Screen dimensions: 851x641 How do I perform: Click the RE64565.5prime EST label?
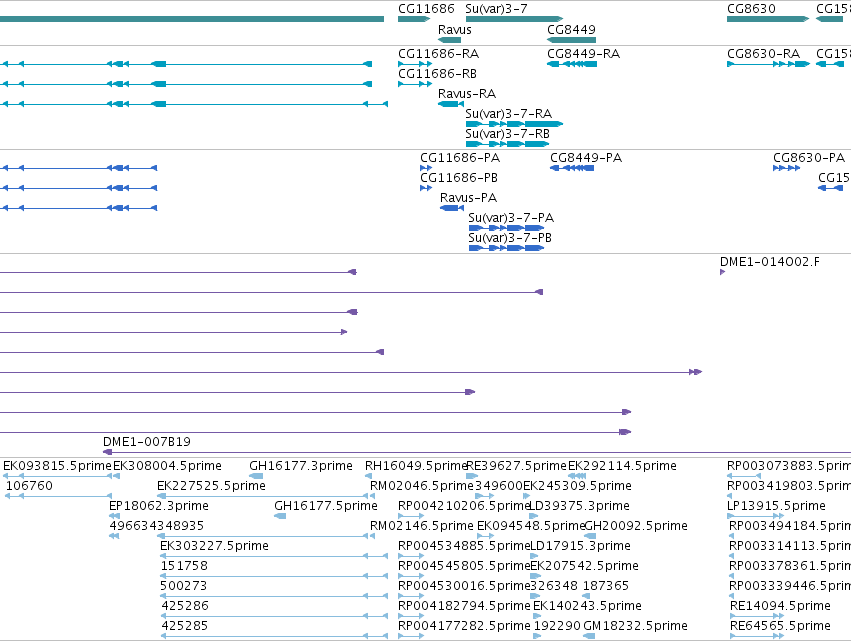[x=780, y=626]
